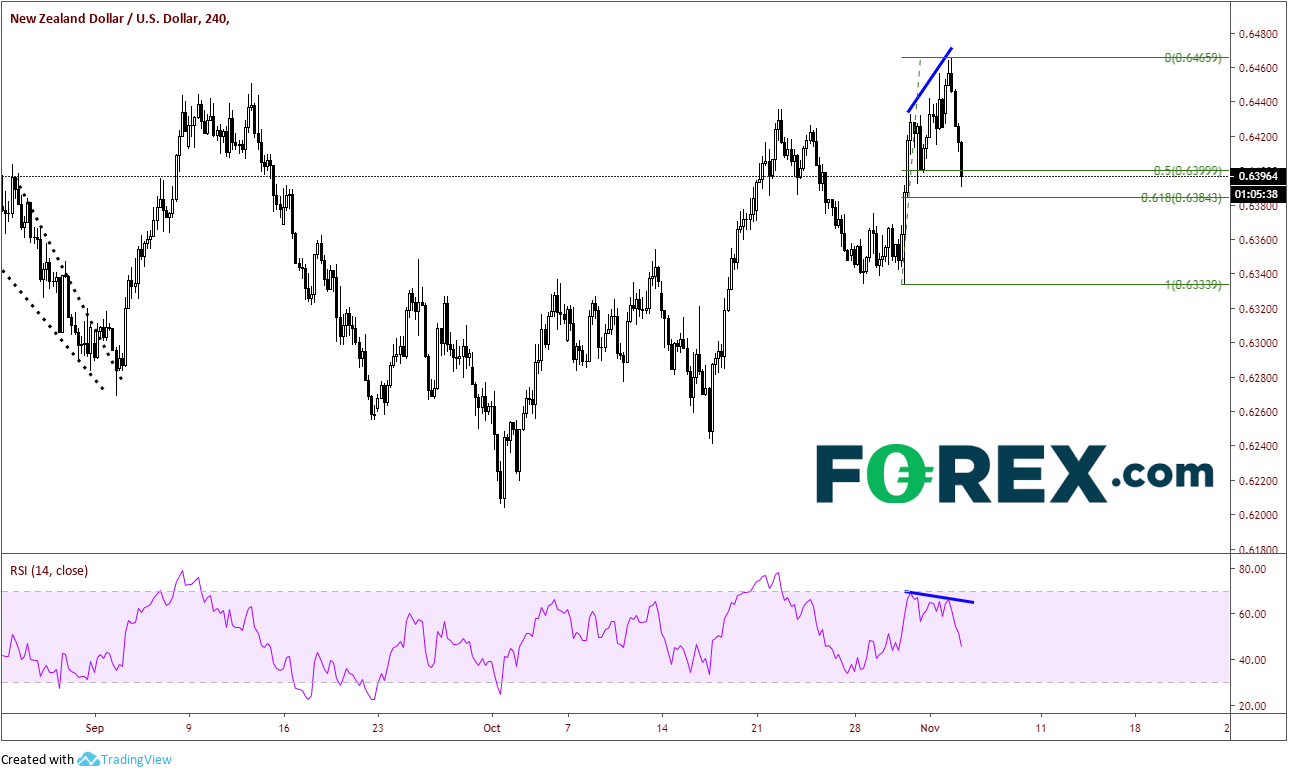This screenshot has width=1293, height=777.
Task: Click the 0.64400 price axis label
Action: point(1256,103)
